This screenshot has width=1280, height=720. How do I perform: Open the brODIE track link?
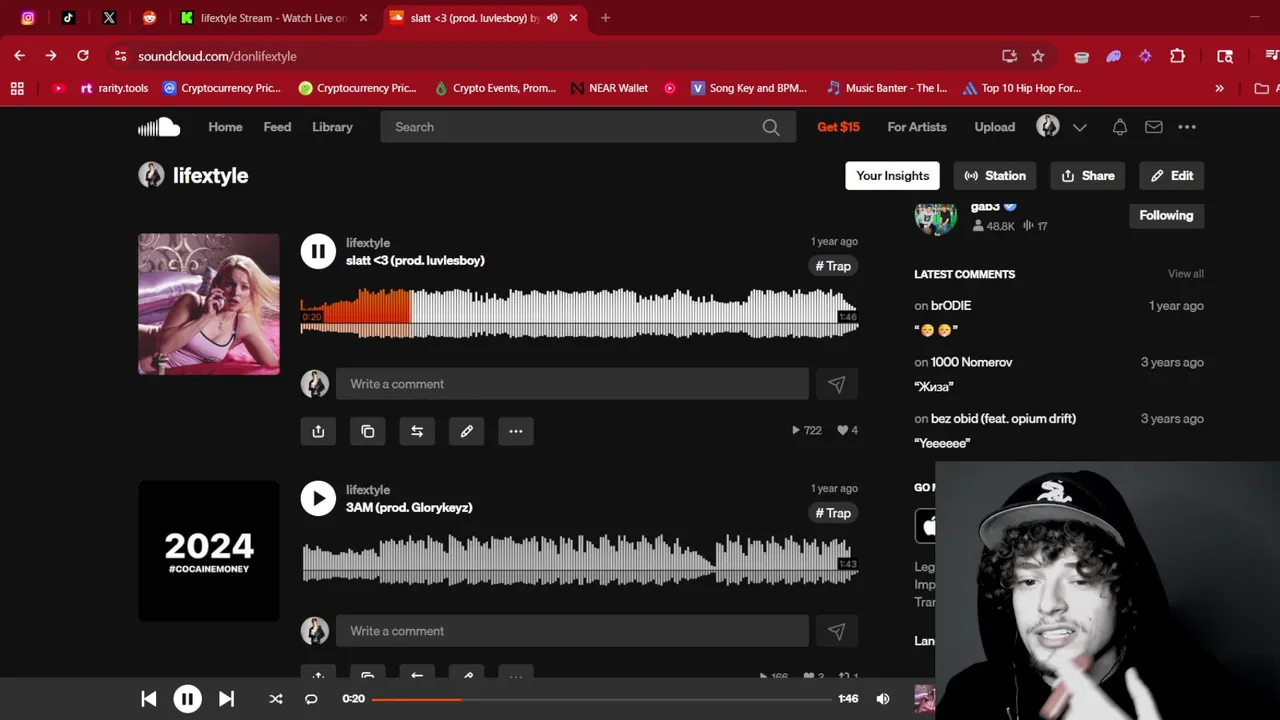[x=951, y=306]
